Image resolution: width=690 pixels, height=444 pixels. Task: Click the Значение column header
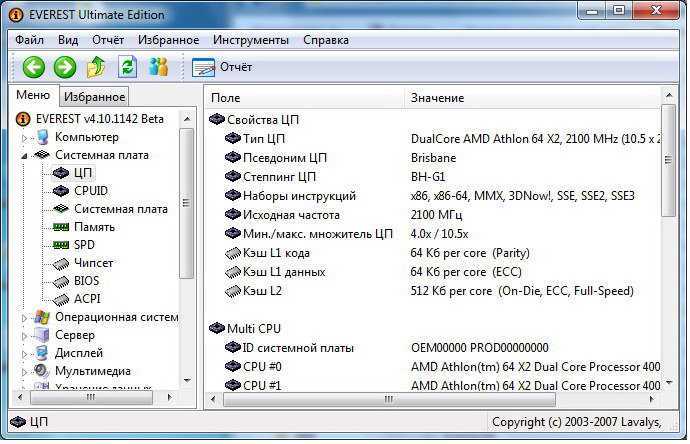pyautogui.click(x=532, y=98)
